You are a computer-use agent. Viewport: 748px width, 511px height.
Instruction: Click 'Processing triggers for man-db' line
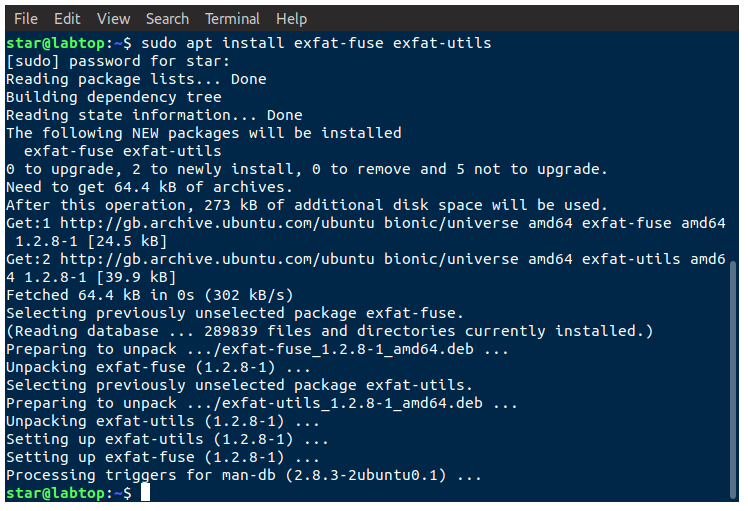click(x=243, y=475)
